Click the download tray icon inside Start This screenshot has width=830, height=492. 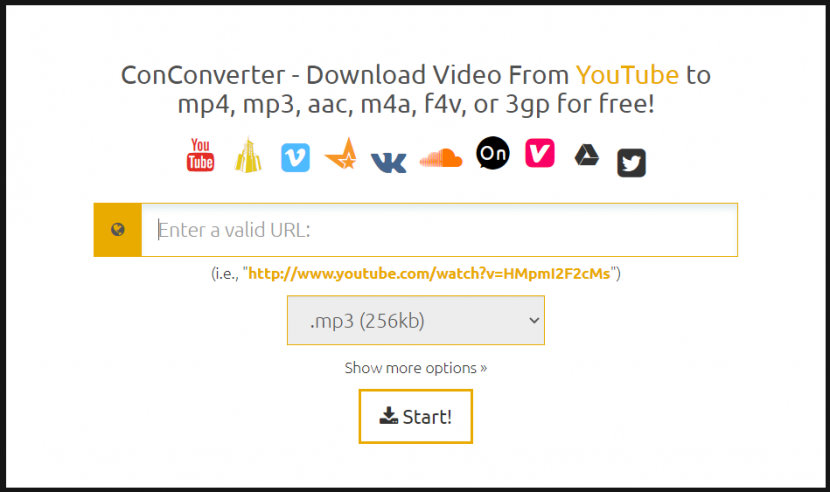coord(389,416)
